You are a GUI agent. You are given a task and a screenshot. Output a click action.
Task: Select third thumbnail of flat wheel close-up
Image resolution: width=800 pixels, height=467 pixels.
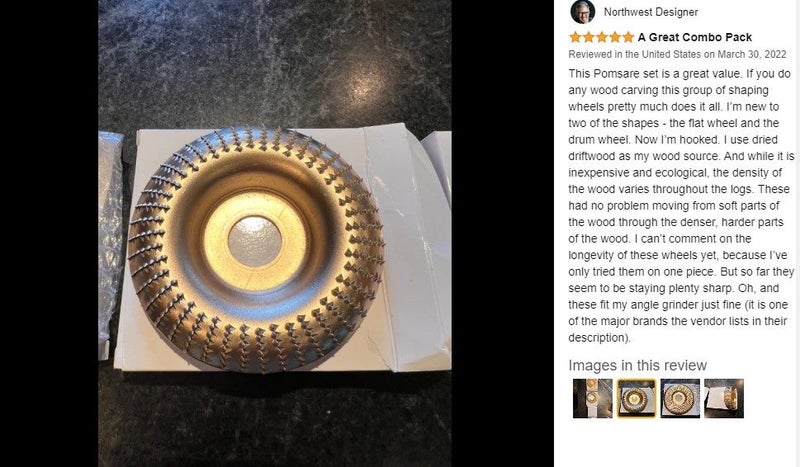(x=680, y=399)
